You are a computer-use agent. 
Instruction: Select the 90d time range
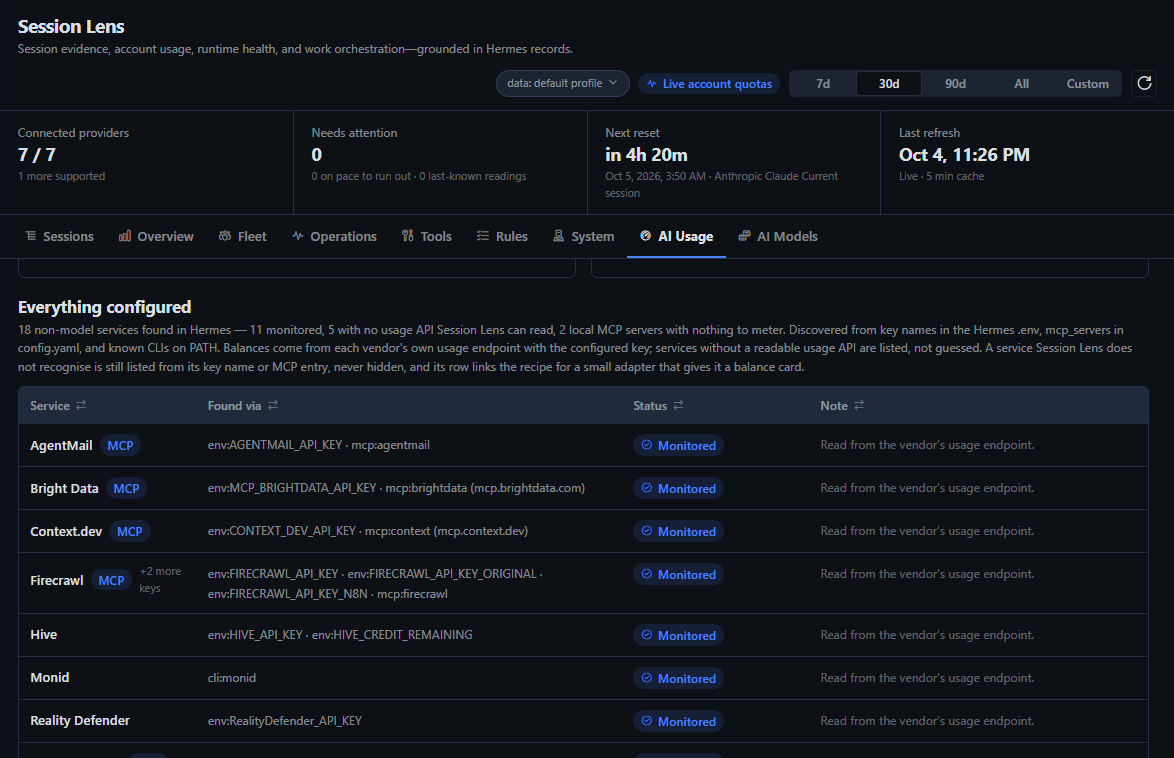tap(955, 84)
